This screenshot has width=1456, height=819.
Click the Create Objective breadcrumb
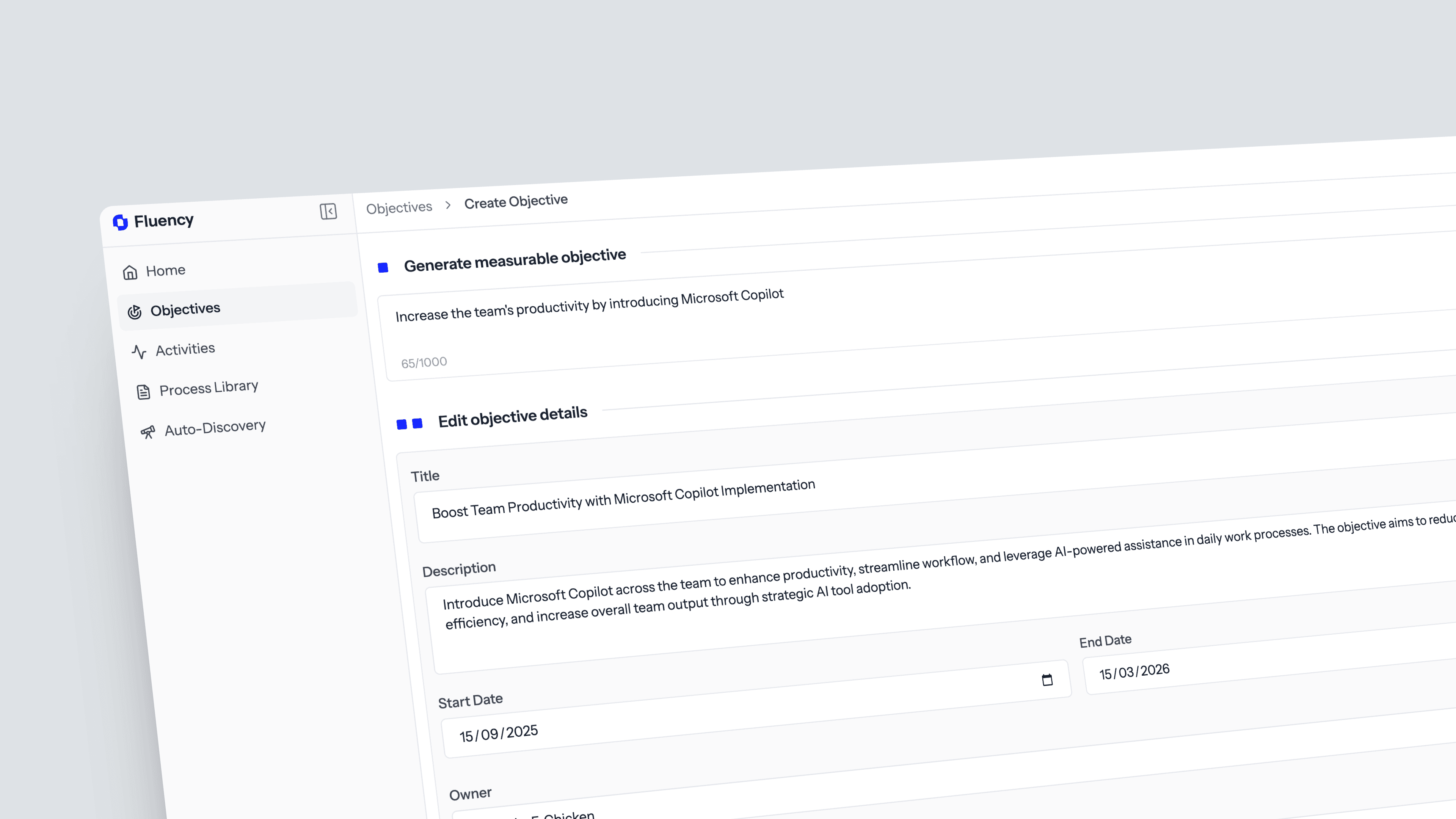(516, 201)
